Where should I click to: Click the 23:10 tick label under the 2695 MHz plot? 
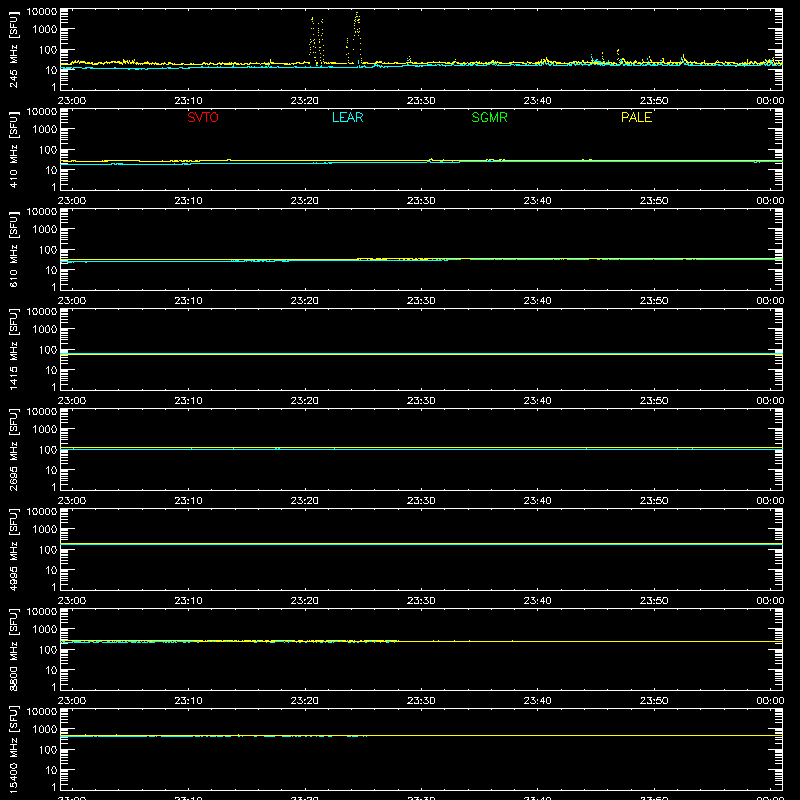pyautogui.click(x=188, y=501)
